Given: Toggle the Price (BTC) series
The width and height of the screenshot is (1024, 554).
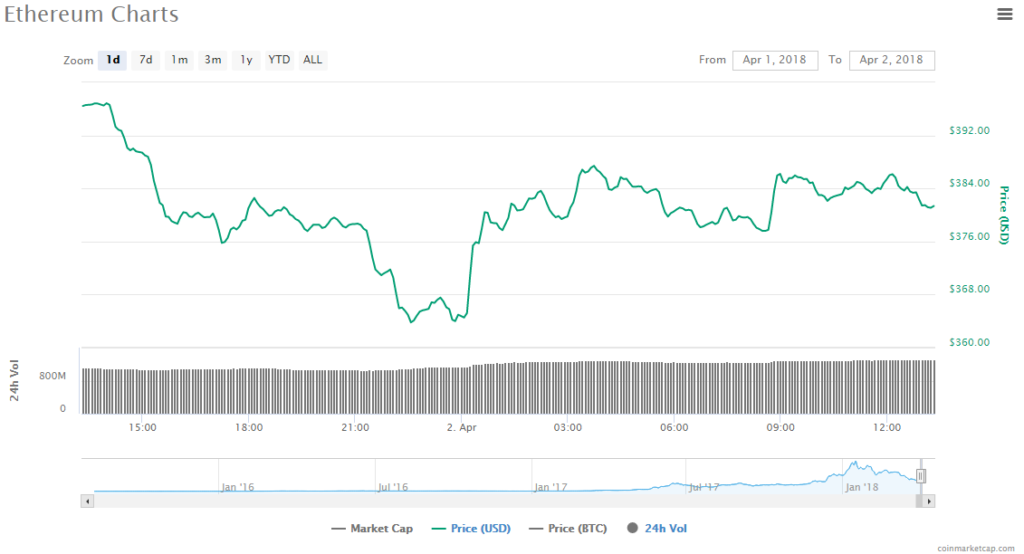Looking at the screenshot, I should click(x=569, y=528).
